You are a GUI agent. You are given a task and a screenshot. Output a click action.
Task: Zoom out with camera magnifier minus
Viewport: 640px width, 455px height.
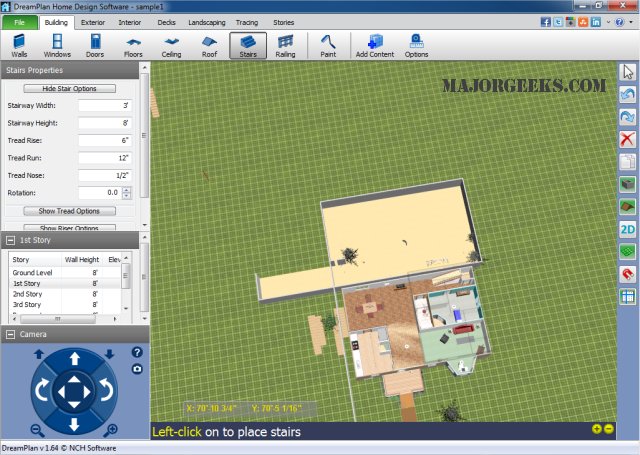tap(37, 430)
